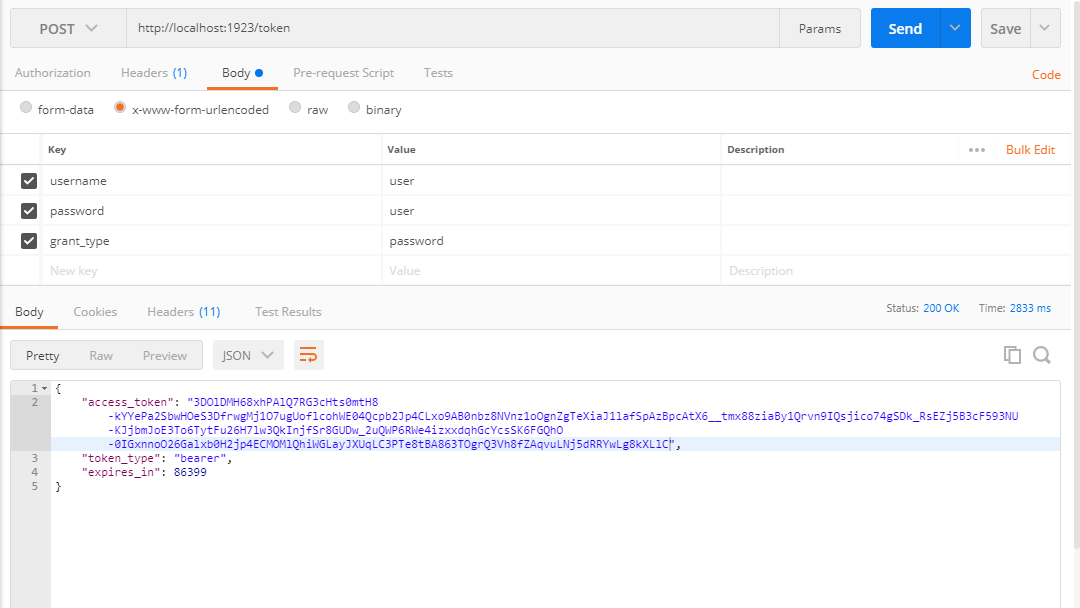Fill the empty Value field of new row

pos(551,271)
